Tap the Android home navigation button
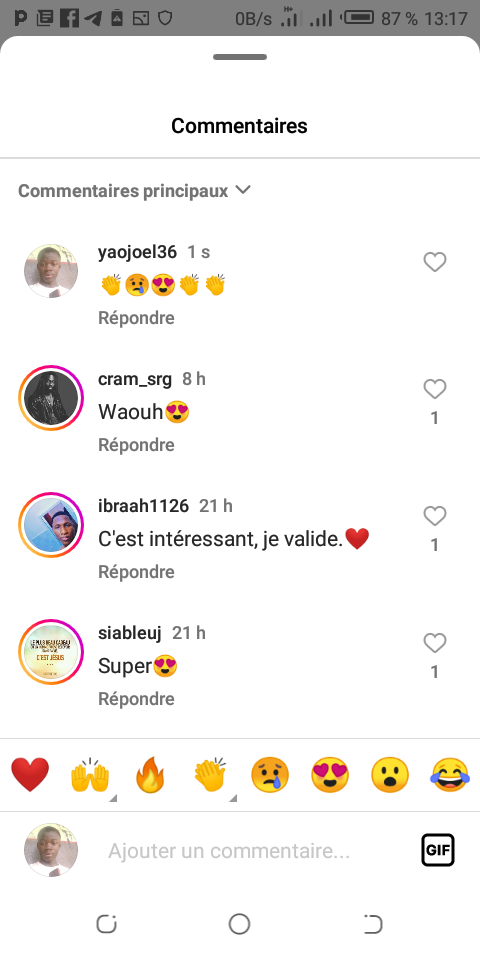The image size is (480, 960). [x=239, y=924]
